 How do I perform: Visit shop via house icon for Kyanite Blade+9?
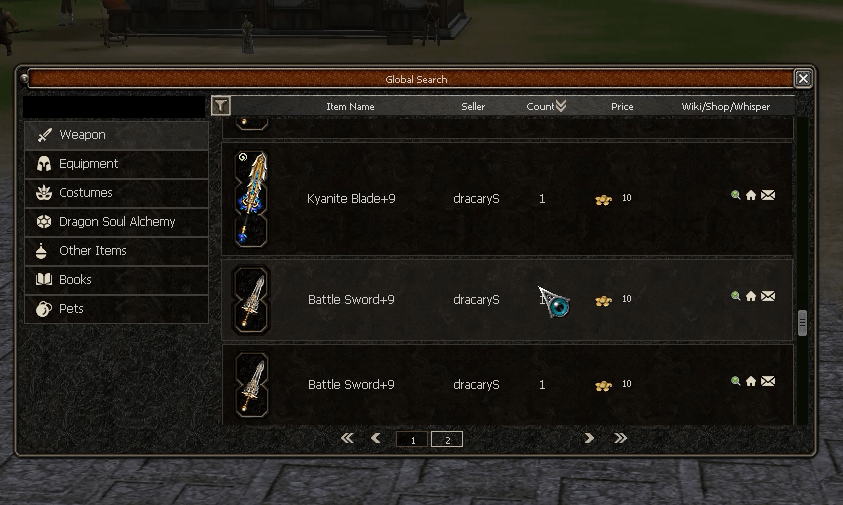(x=751, y=195)
